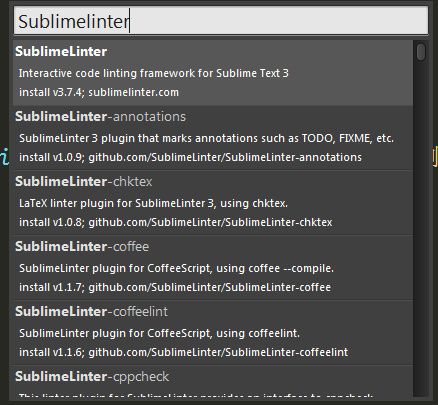Click the 'coffee --compile' description text
438x405 pixels.
[x=176, y=268]
